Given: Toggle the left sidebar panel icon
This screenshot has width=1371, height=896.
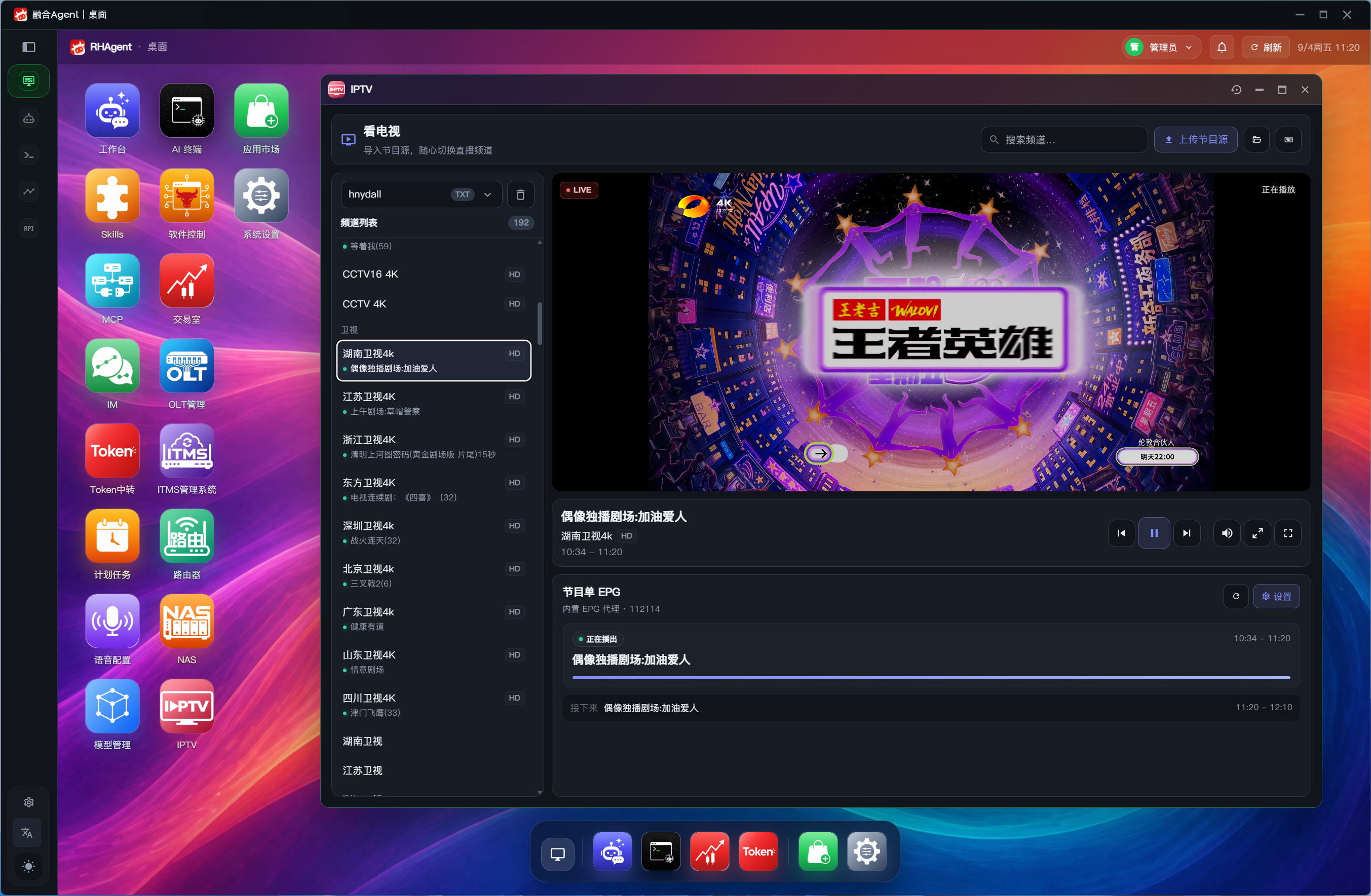Looking at the screenshot, I should (x=29, y=47).
